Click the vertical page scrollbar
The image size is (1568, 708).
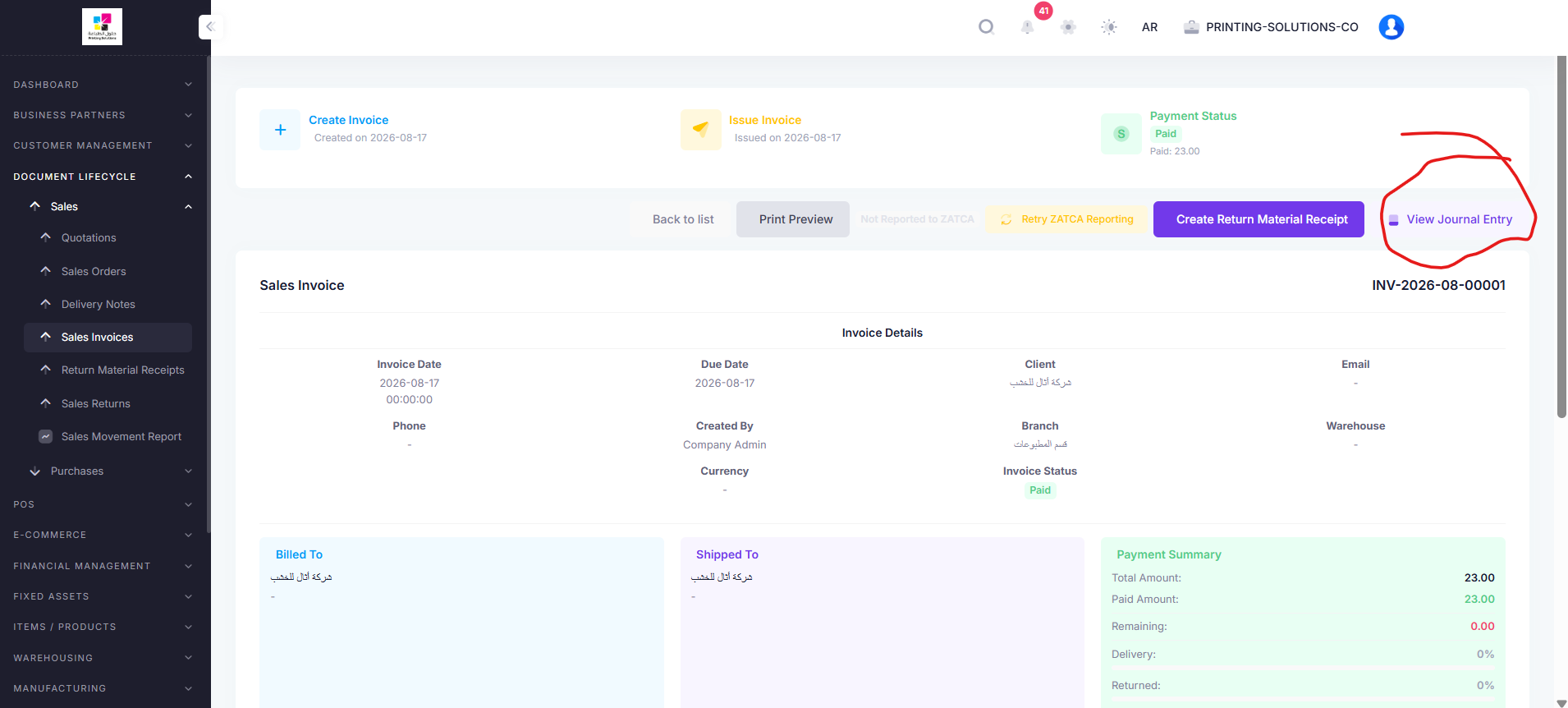(1561, 237)
